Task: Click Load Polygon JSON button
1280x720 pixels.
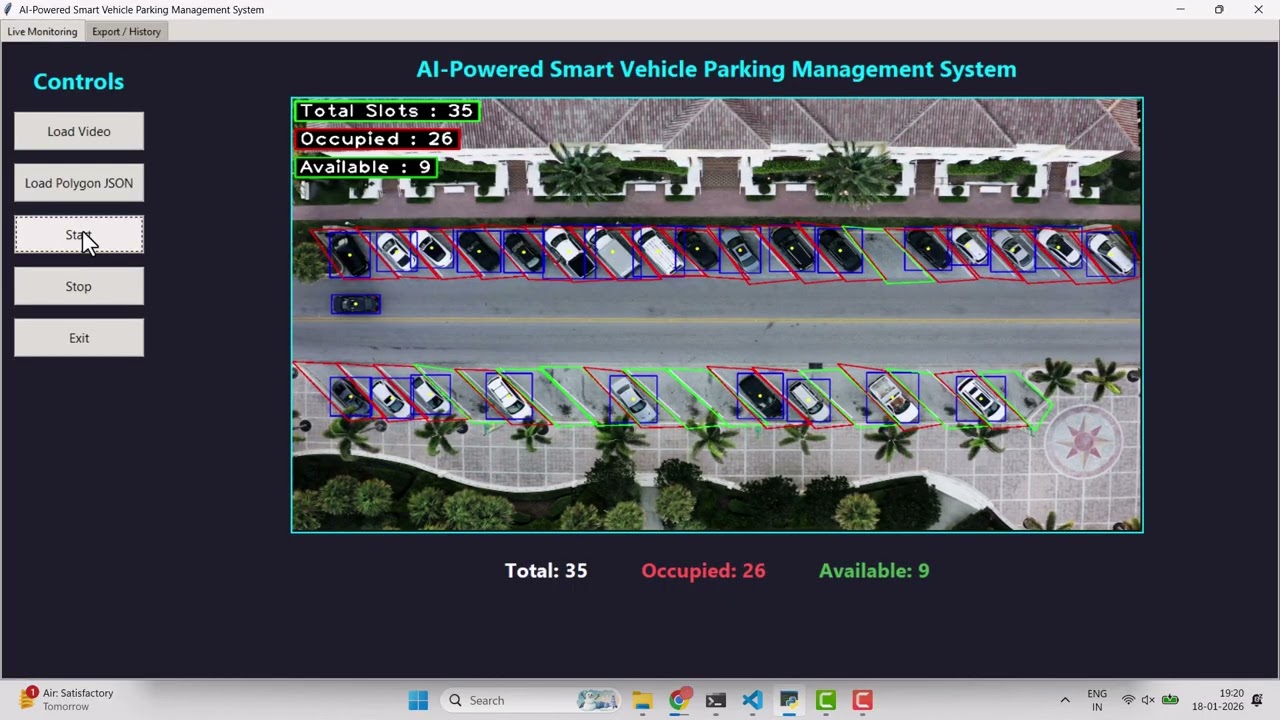Action: pyautogui.click(x=79, y=183)
